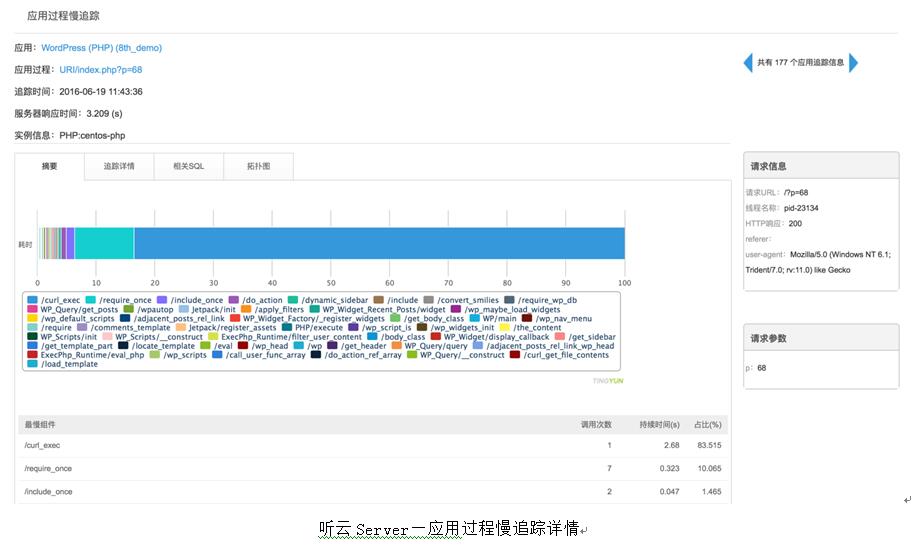Toggle ExecPhp_Runtime/eval_php legend swatch

(x=33, y=355)
